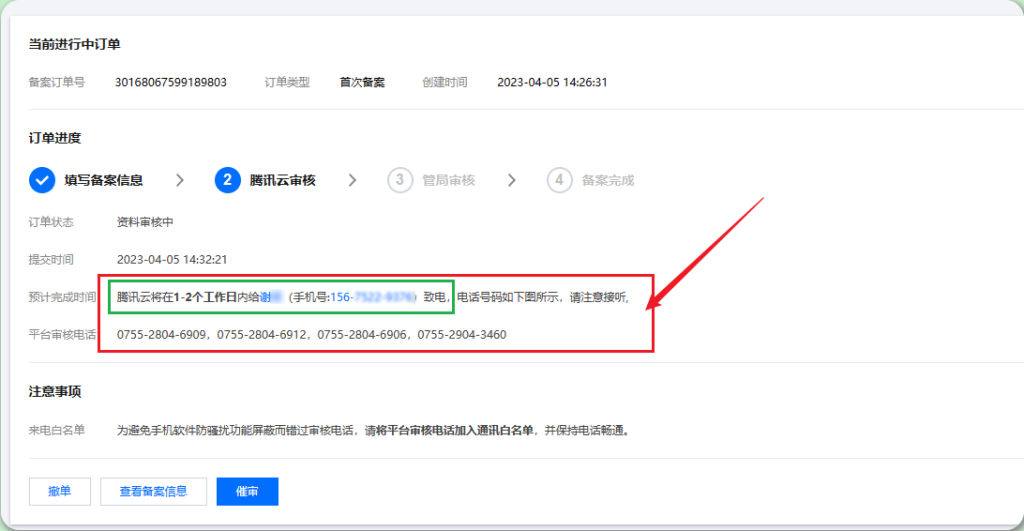
Task: Click the grey number 3 step circle
Action: [400, 180]
